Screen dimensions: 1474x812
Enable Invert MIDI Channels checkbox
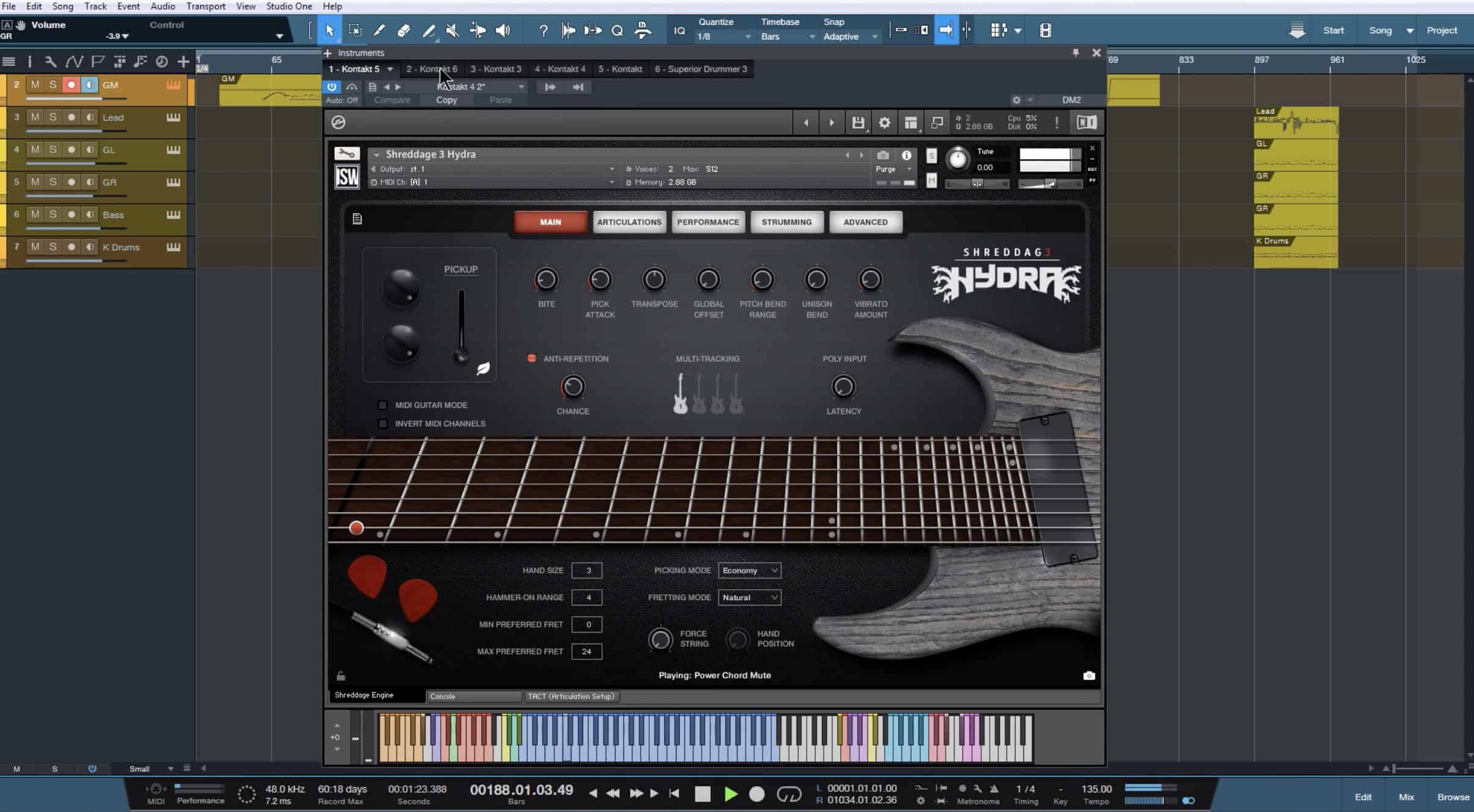click(383, 423)
